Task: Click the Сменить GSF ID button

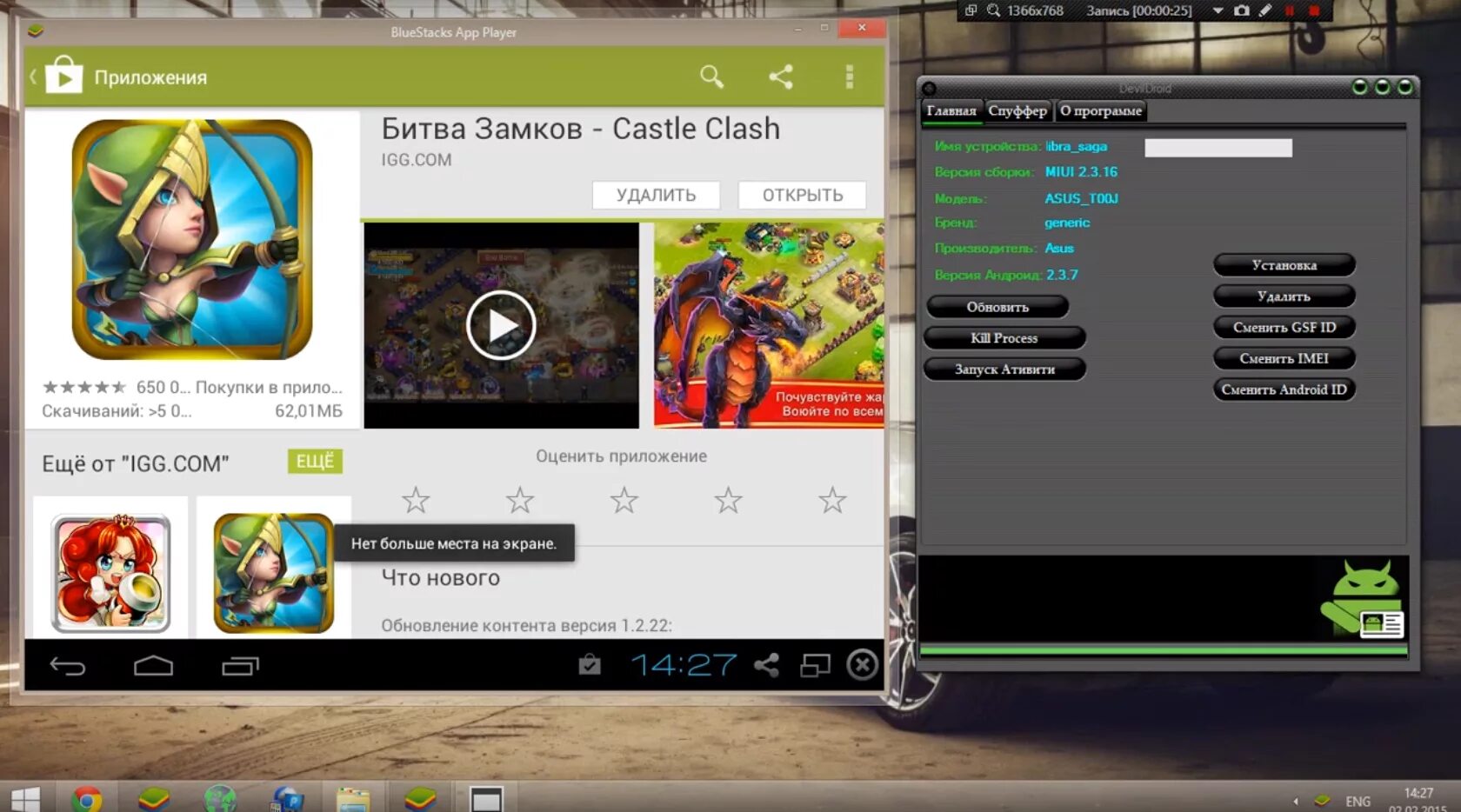Action: click(1284, 328)
